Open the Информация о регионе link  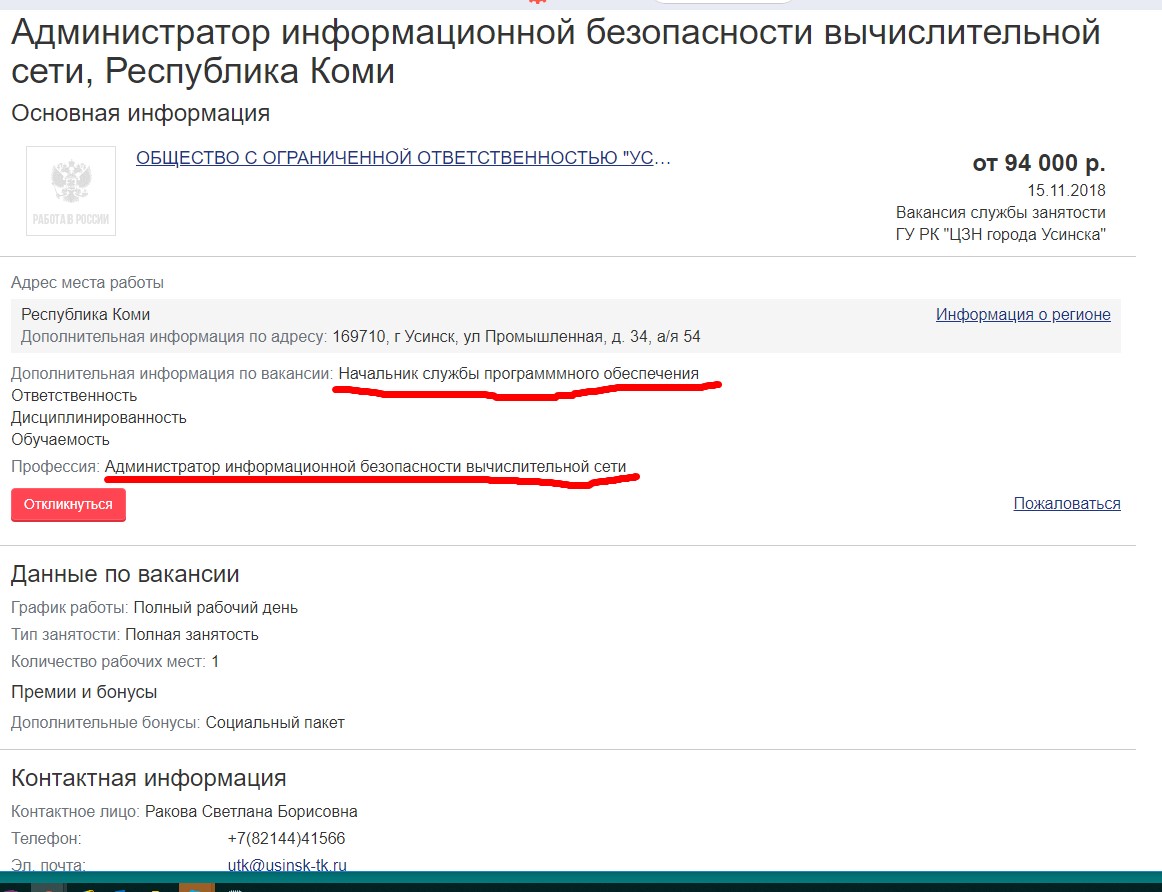click(x=1022, y=314)
